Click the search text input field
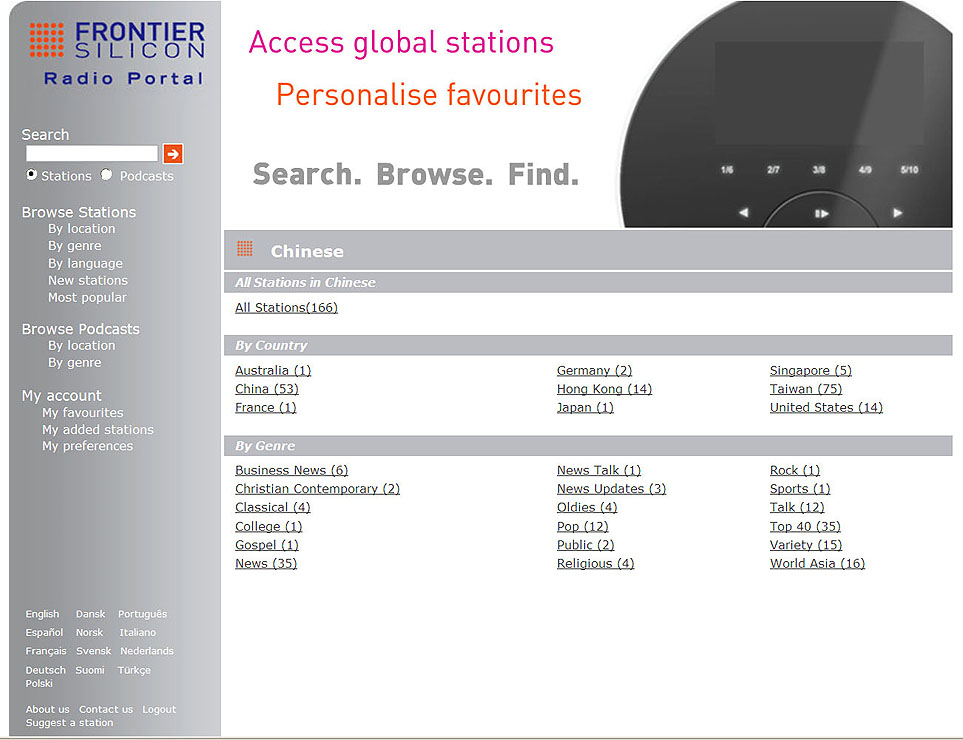Viewport: 963px width, 740px height. pos(92,154)
